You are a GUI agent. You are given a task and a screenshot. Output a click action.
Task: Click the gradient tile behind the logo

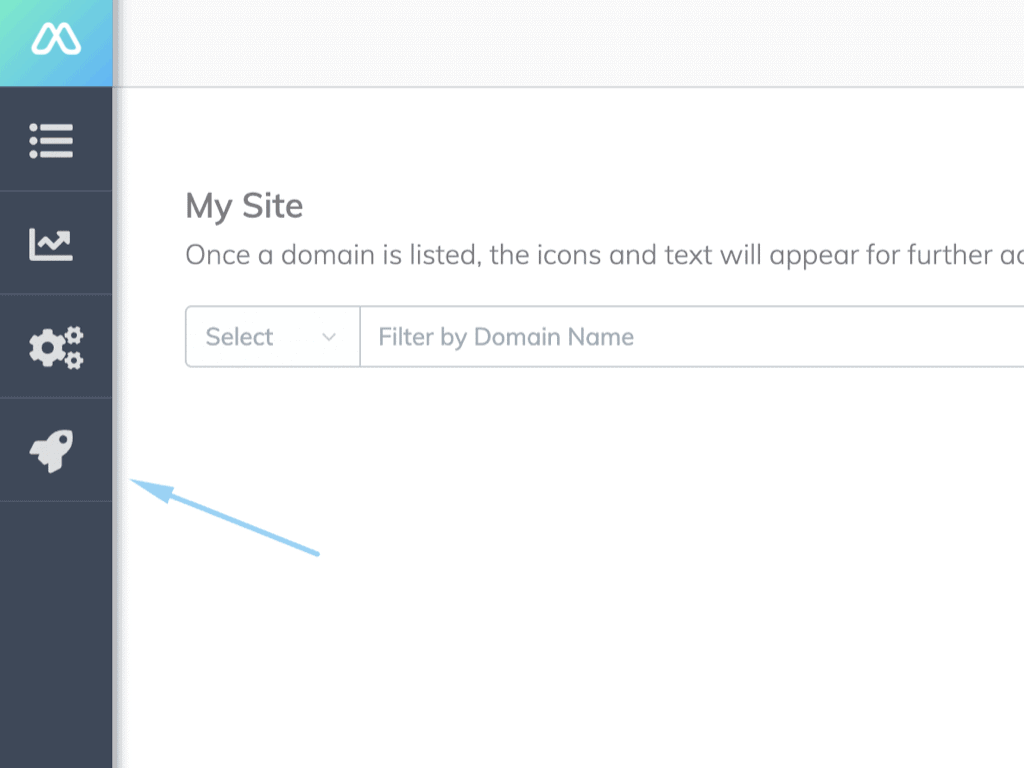click(56, 43)
